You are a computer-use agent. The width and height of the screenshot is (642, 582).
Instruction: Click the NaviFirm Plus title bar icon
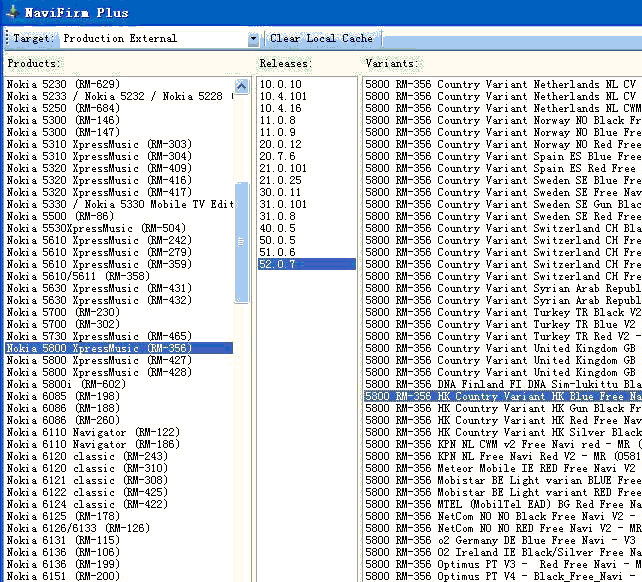pos(12,12)
